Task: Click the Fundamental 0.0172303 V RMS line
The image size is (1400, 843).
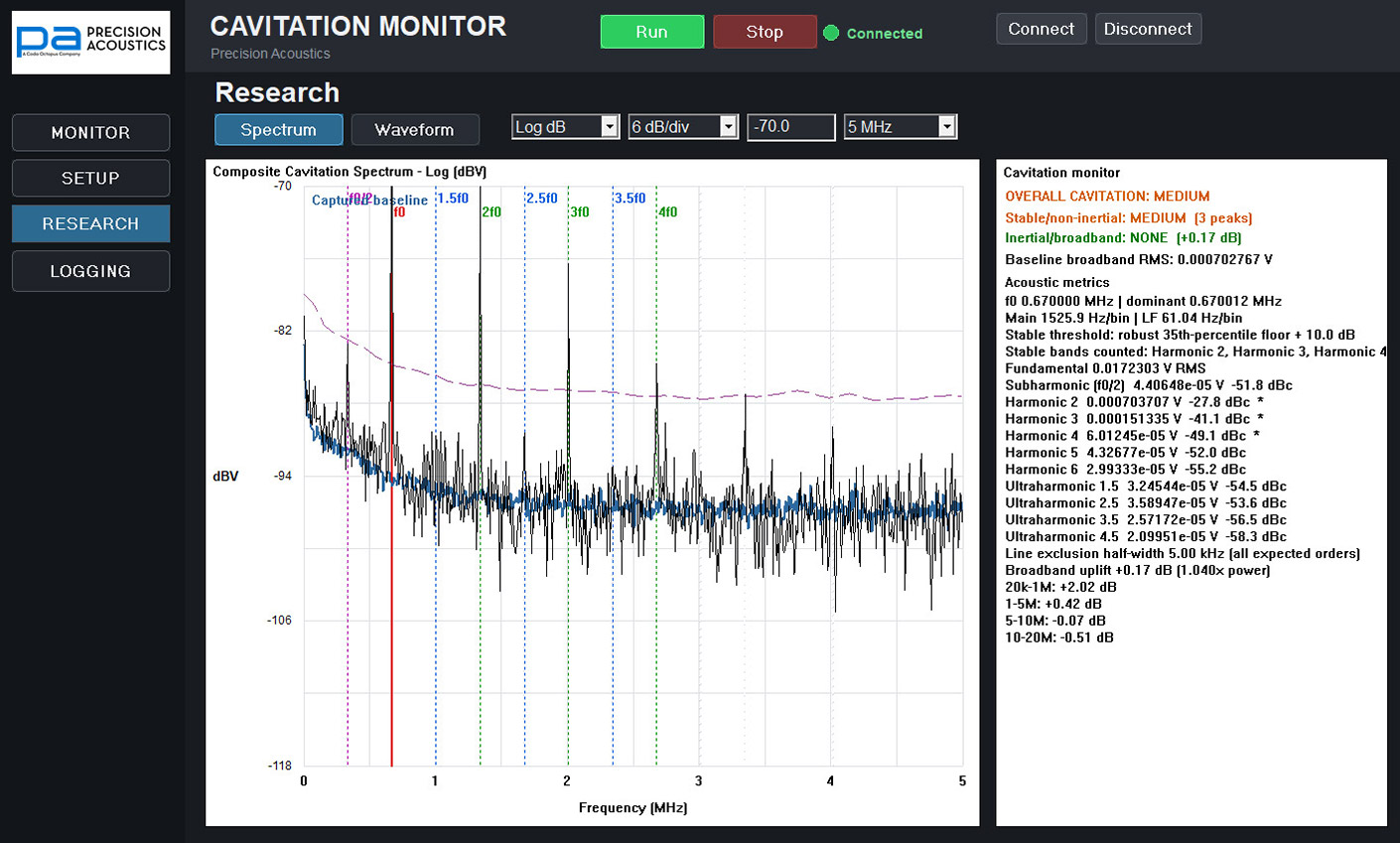Action: point(1105,367)
